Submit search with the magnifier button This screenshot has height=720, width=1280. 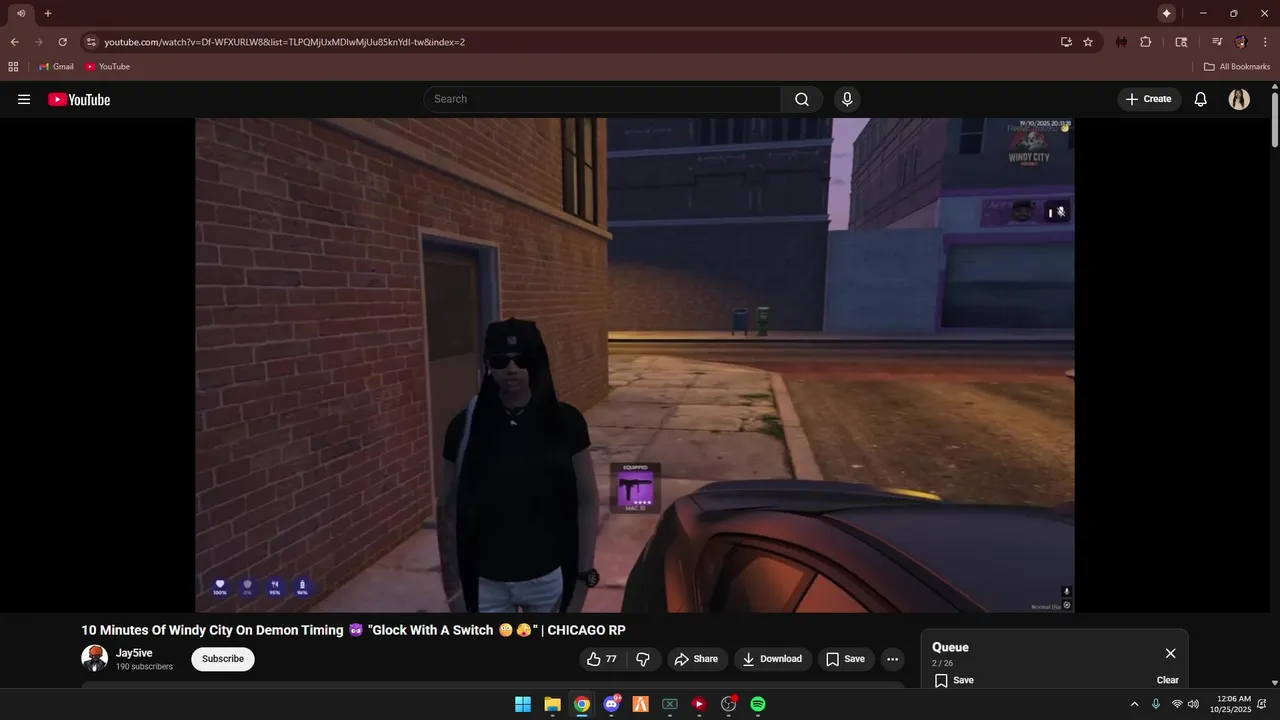[x=802, y=99]
